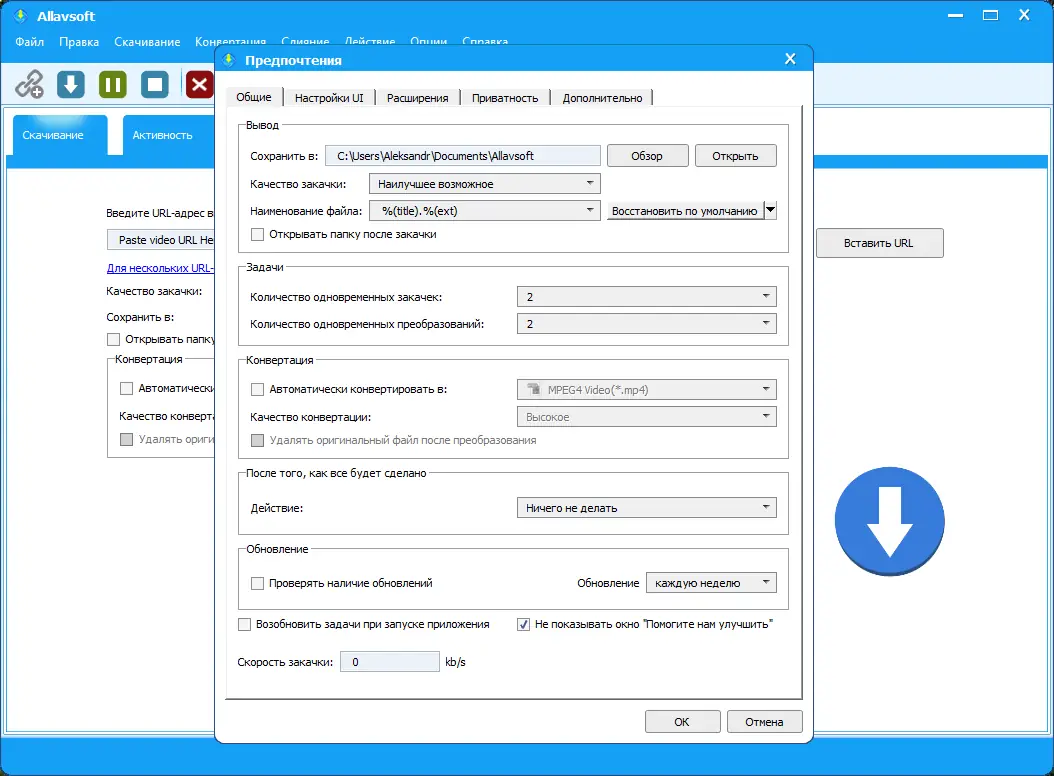Toggle Автоматически checkbox in main window Конвертация
This screenshot has width=1054, height=776.
click(126, 389)
